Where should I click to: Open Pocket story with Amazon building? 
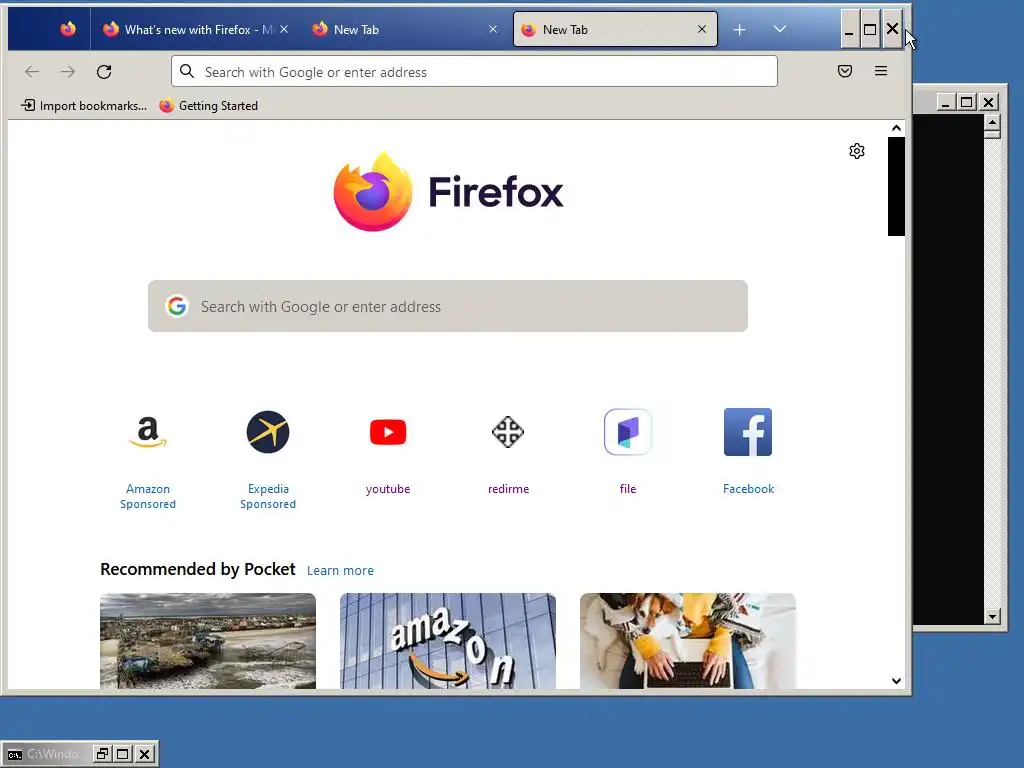448,641
